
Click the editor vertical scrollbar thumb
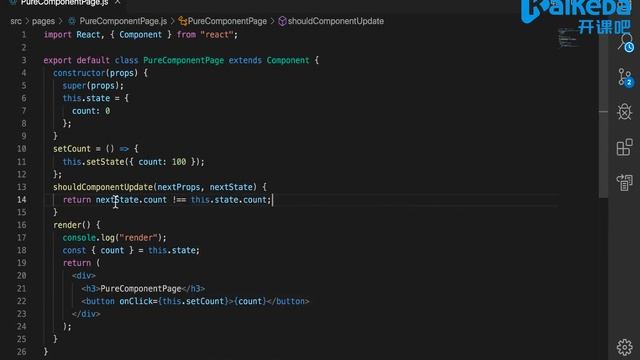click(603, 114)
